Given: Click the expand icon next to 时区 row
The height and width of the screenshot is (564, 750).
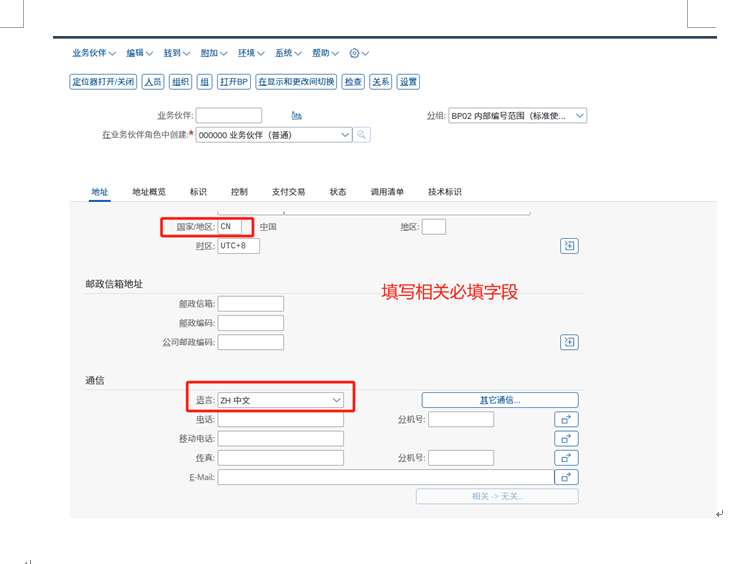Looking at the screenshot, I should point(568,246).
